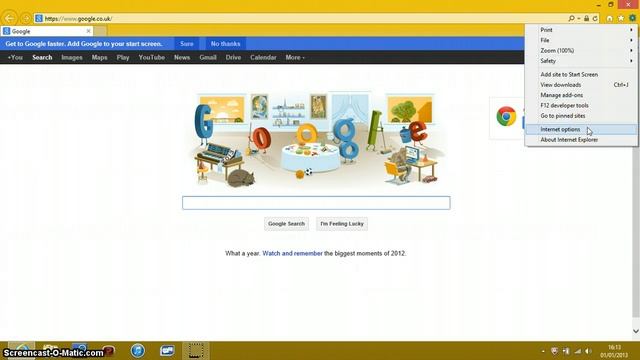
Task: Open YouTube in the Google bar
Action: (151, 58)
